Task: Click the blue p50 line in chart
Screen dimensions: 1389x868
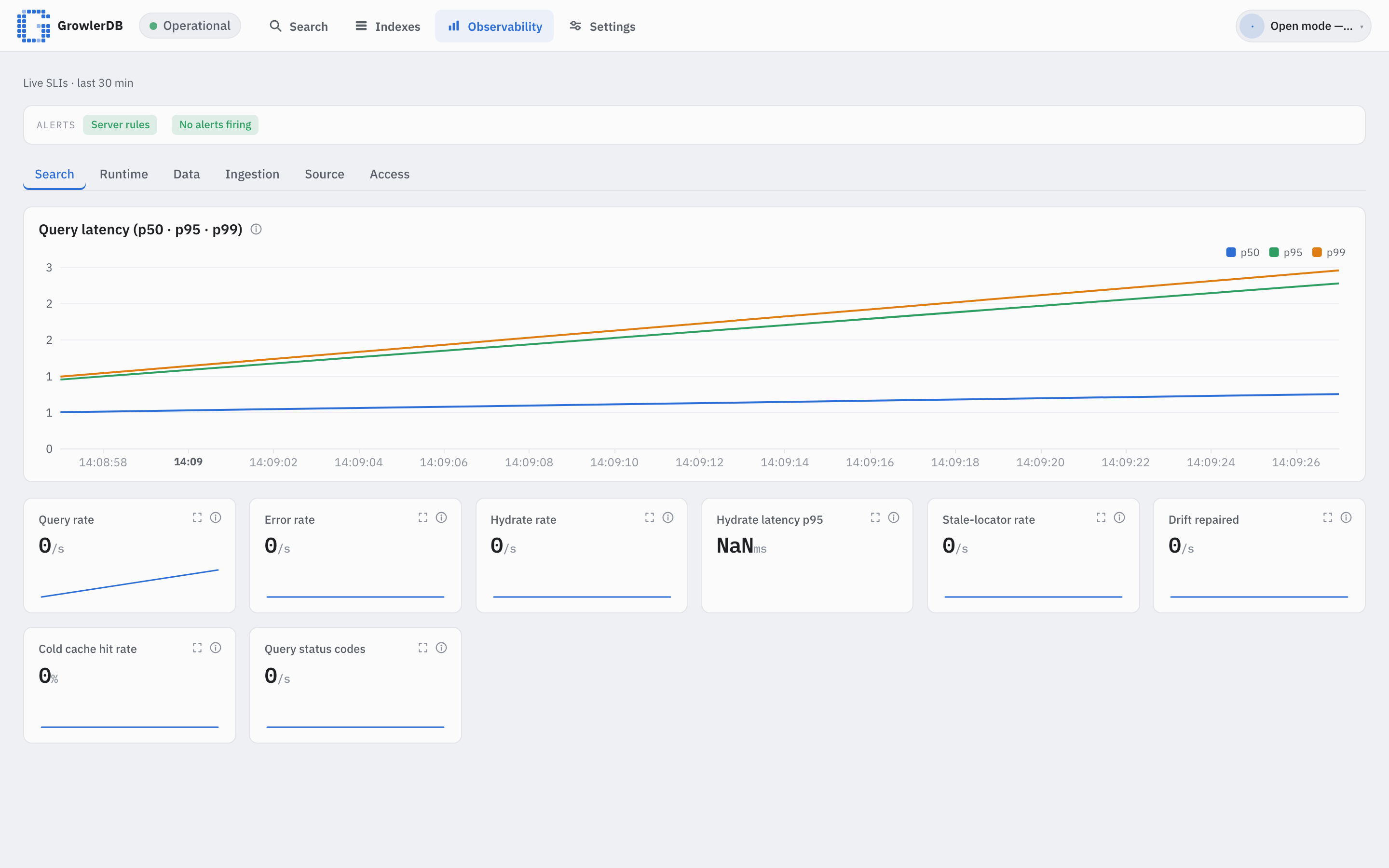Action: (x=700, y=403)
